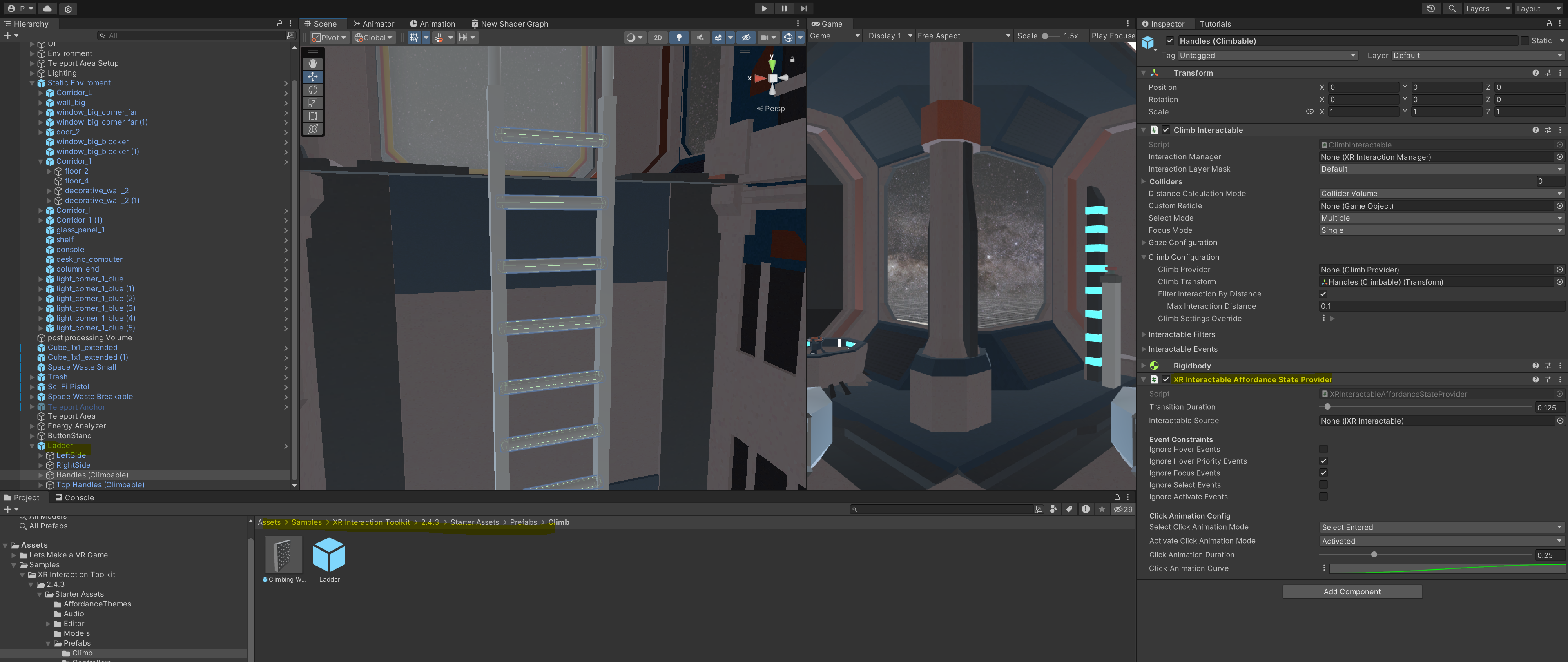
Task: Toggle Static checkbox for Handles object
Action: (1525, 41)
